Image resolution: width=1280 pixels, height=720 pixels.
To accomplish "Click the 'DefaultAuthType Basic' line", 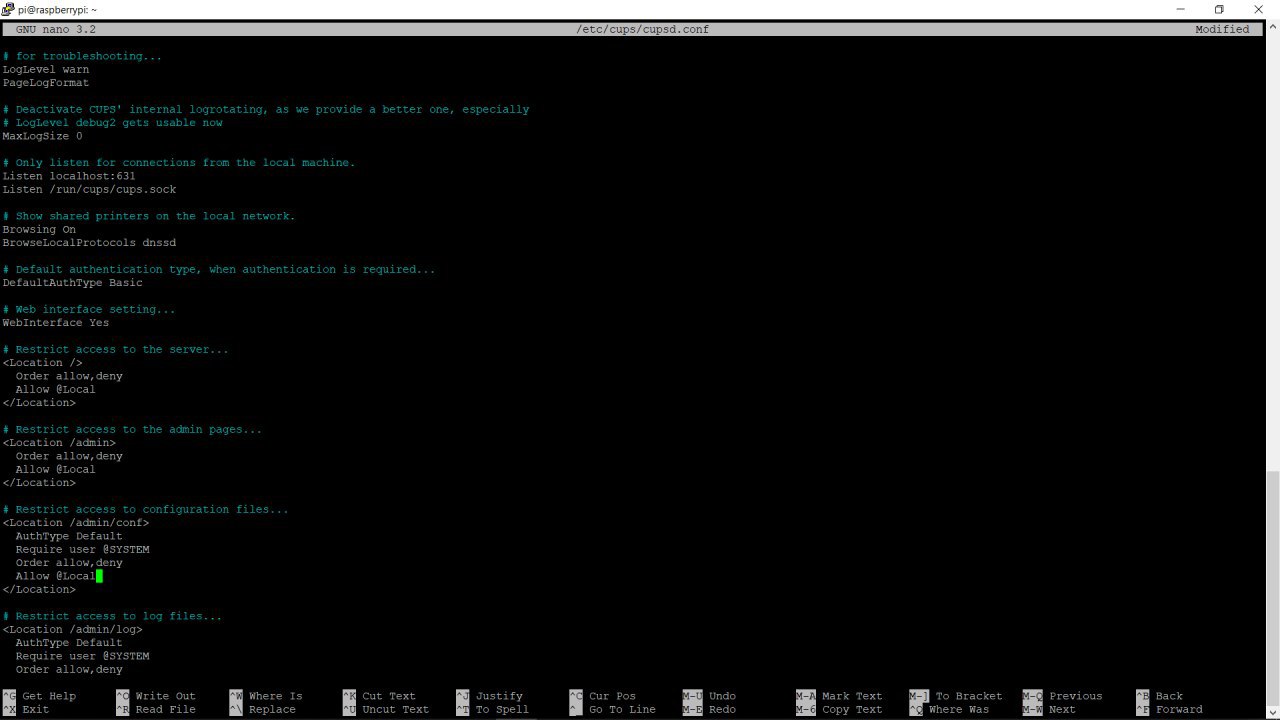I will tap(72, 283).
